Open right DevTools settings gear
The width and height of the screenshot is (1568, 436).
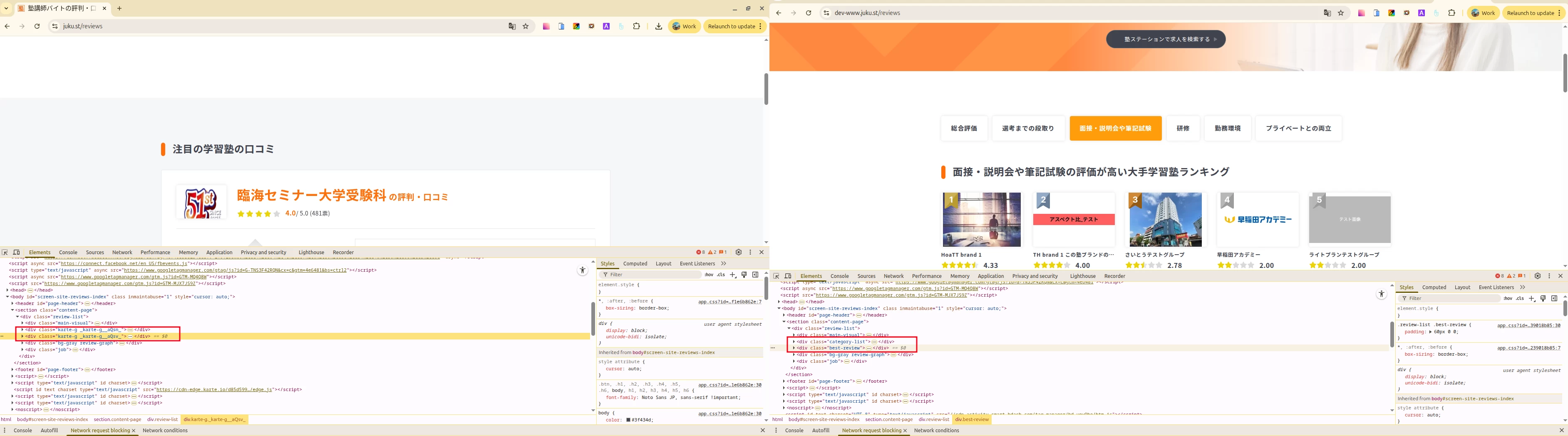click(x=1537, y=276)
